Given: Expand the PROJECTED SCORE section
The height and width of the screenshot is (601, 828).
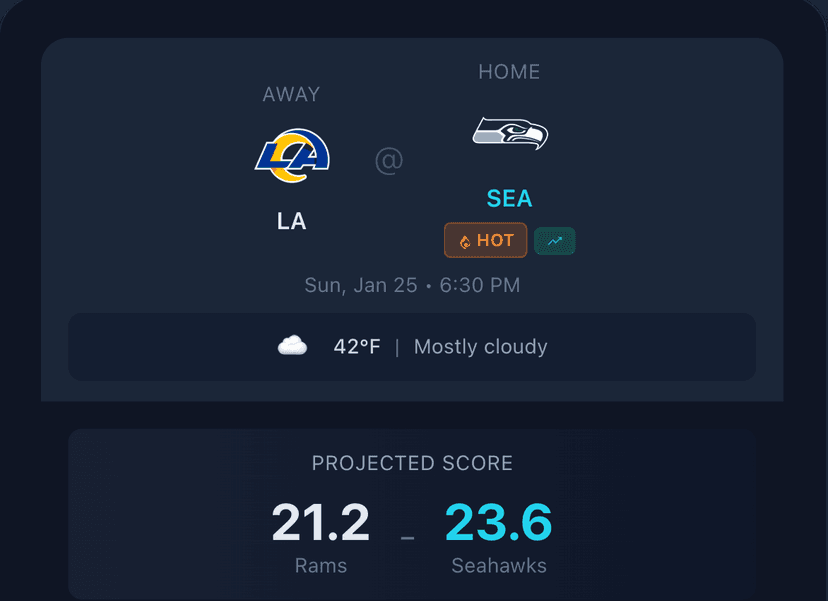Looking at the screenshot, I should (x=412, y=463).
